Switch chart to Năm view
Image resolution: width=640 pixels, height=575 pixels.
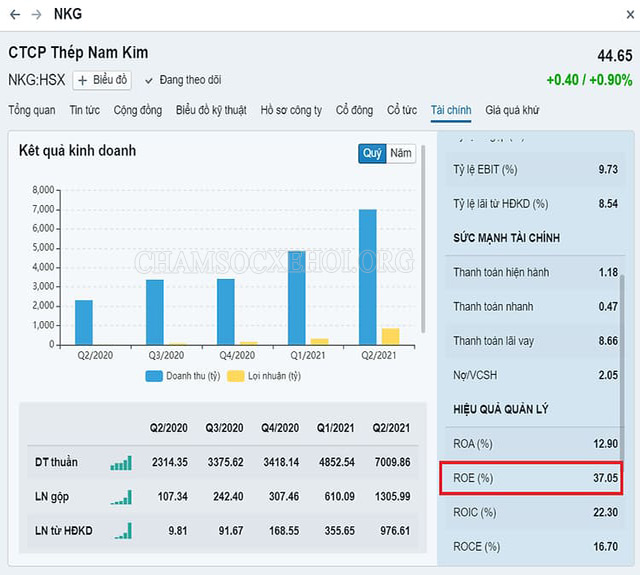tap(401, 153)
